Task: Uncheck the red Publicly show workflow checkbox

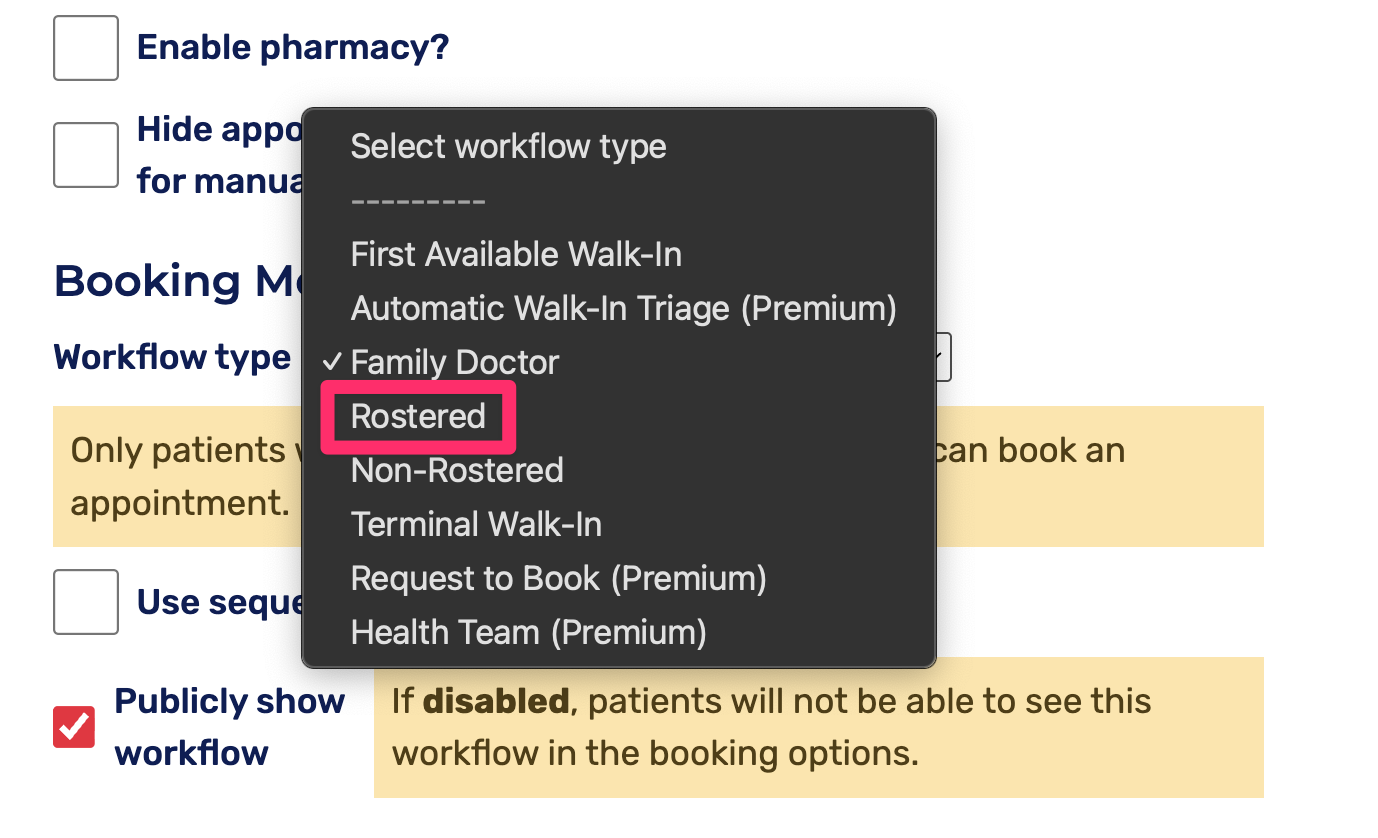Action: [x=74, y=727]
